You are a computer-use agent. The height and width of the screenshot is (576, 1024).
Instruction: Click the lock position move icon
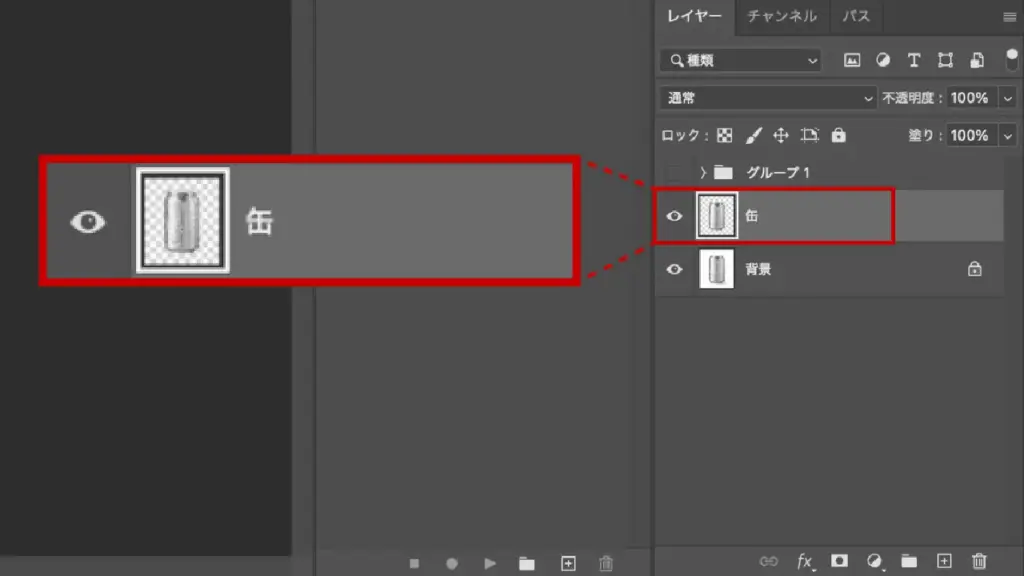pyautogui.click(x=781, y=135)
